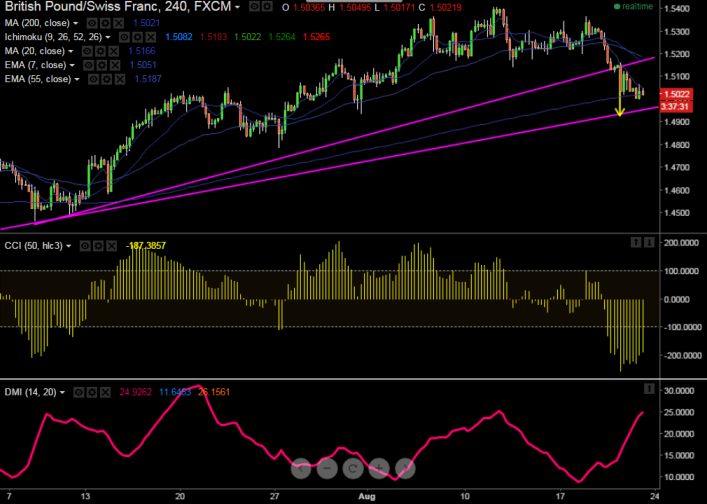Zoom in using the round plus button

click(379, 468)
